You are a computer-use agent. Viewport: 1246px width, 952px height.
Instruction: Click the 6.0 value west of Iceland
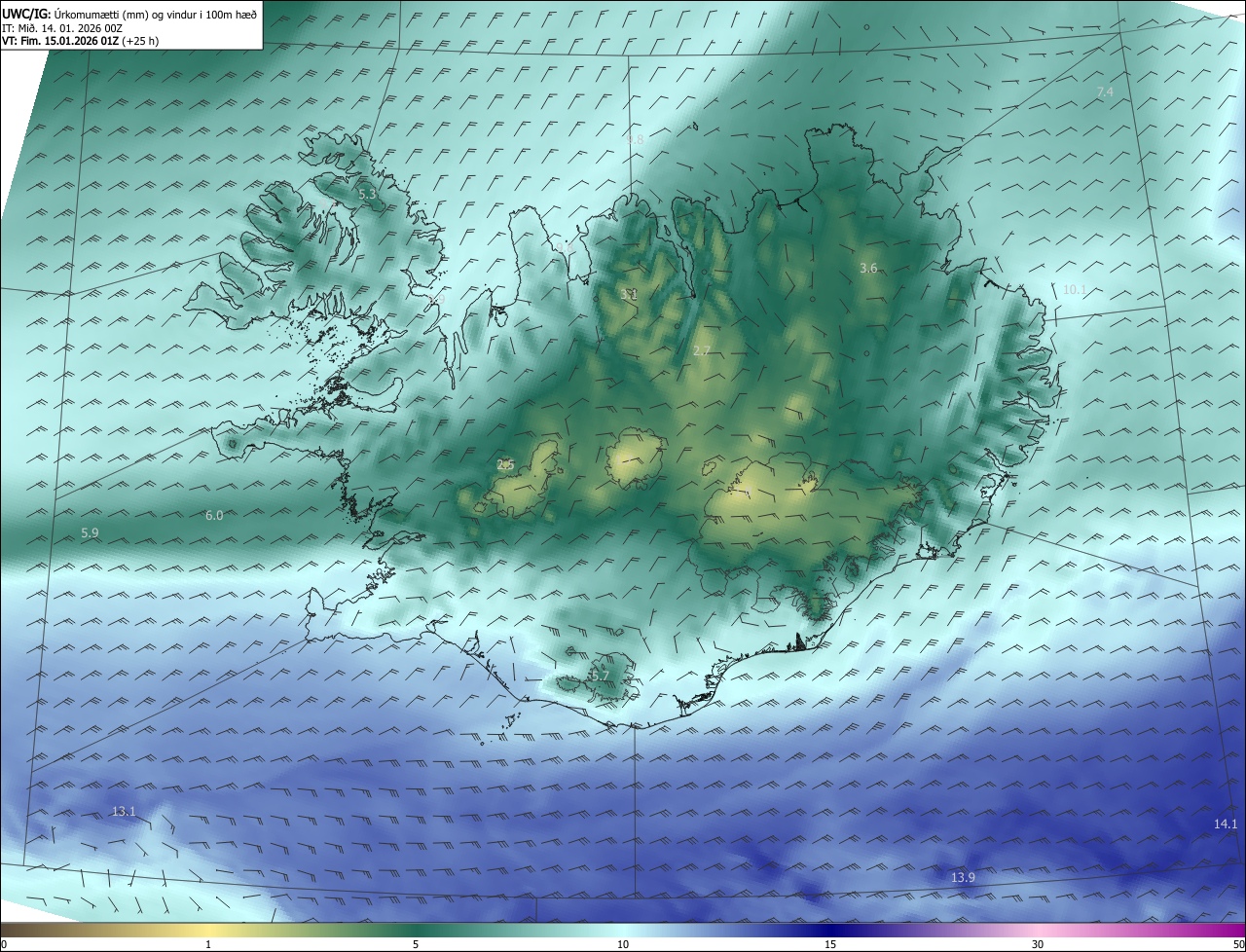(x=214, y=516)
